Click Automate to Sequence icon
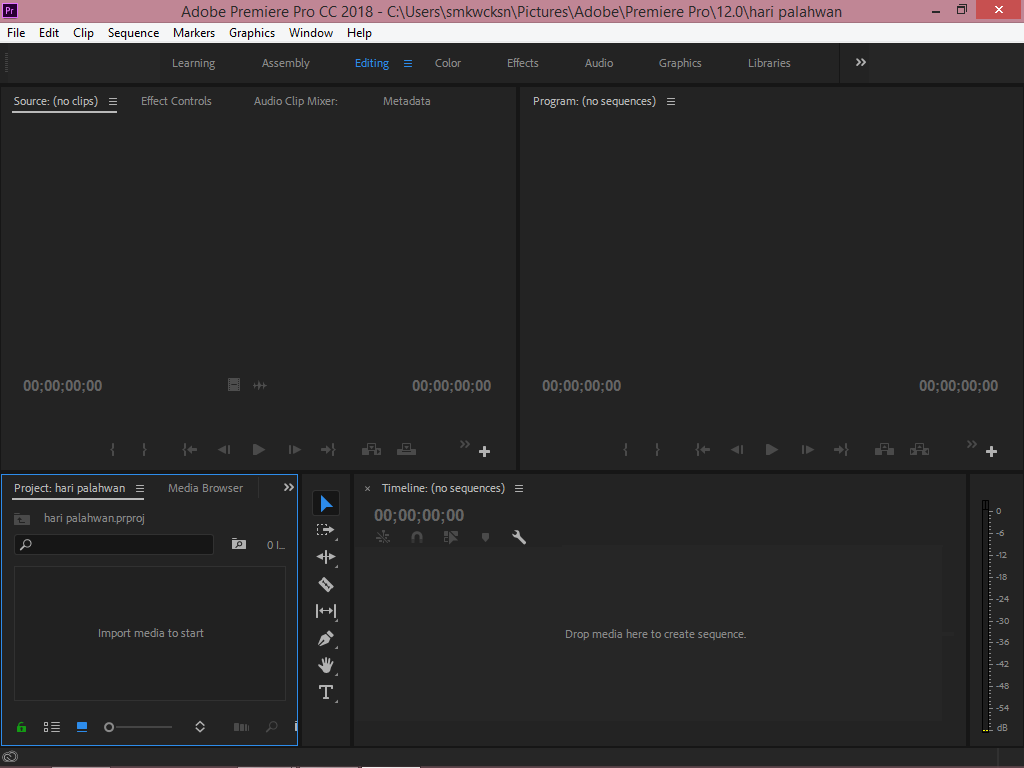1024x768 pixels. (241, 727)
